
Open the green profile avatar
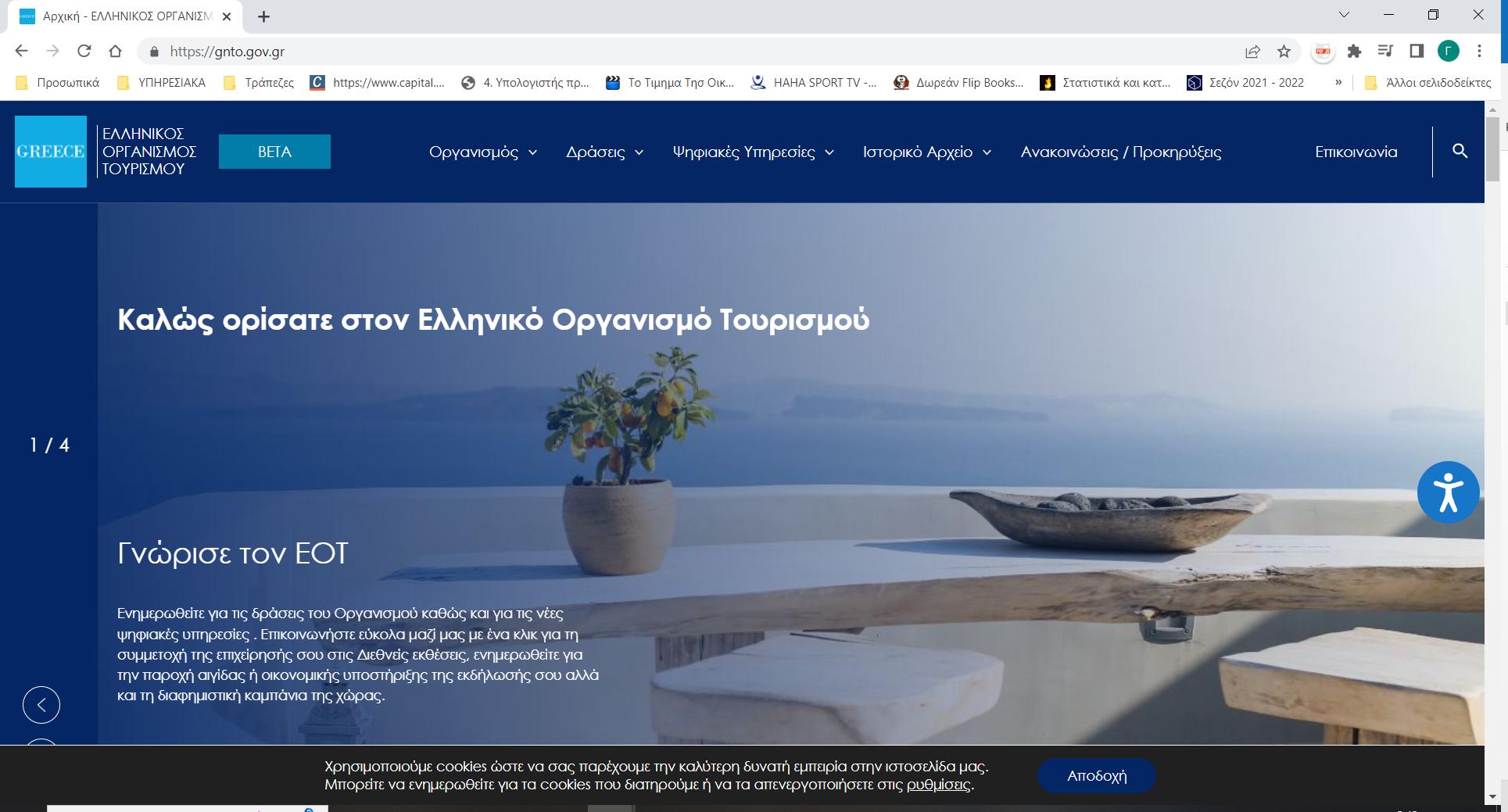1448,52
